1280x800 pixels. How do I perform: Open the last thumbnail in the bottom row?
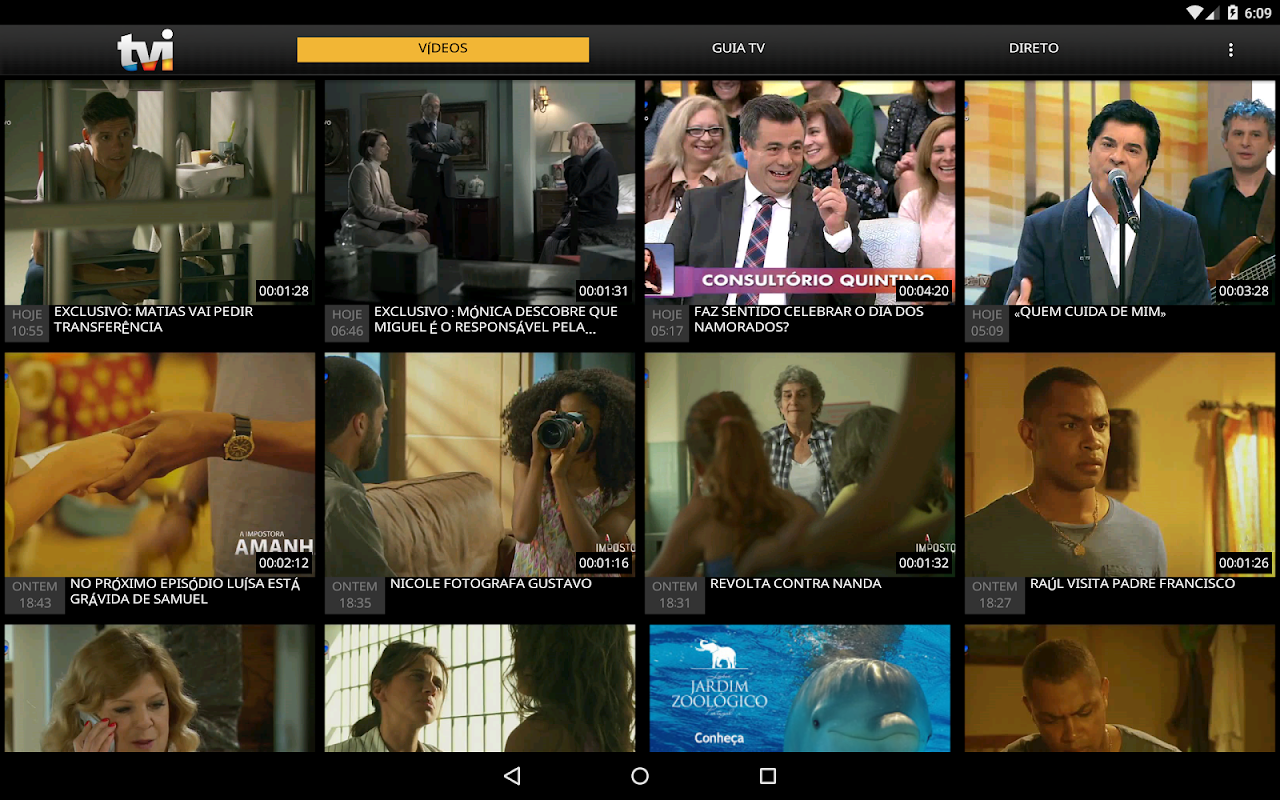pos(1120,688)
